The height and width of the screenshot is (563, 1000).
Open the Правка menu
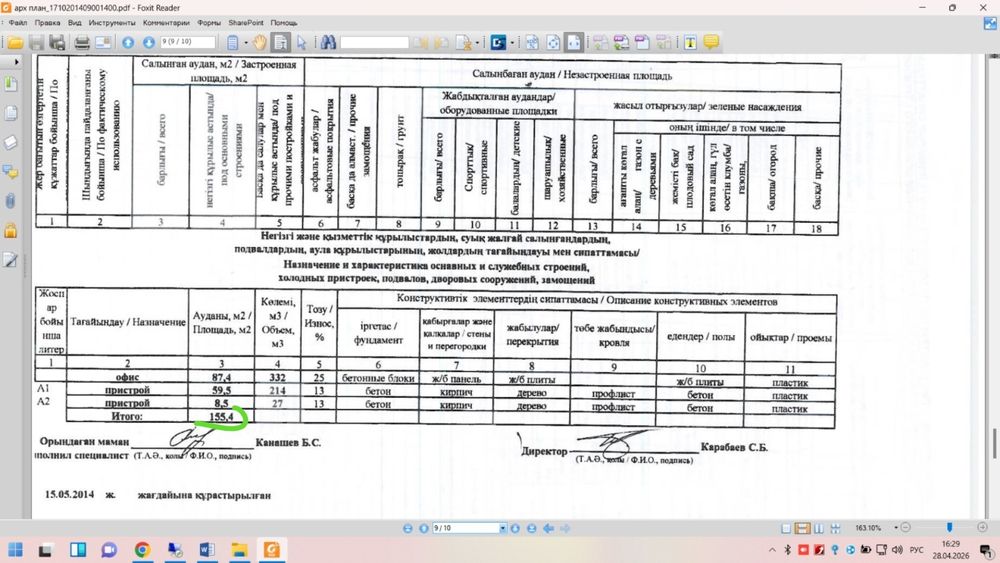point(47,23)
